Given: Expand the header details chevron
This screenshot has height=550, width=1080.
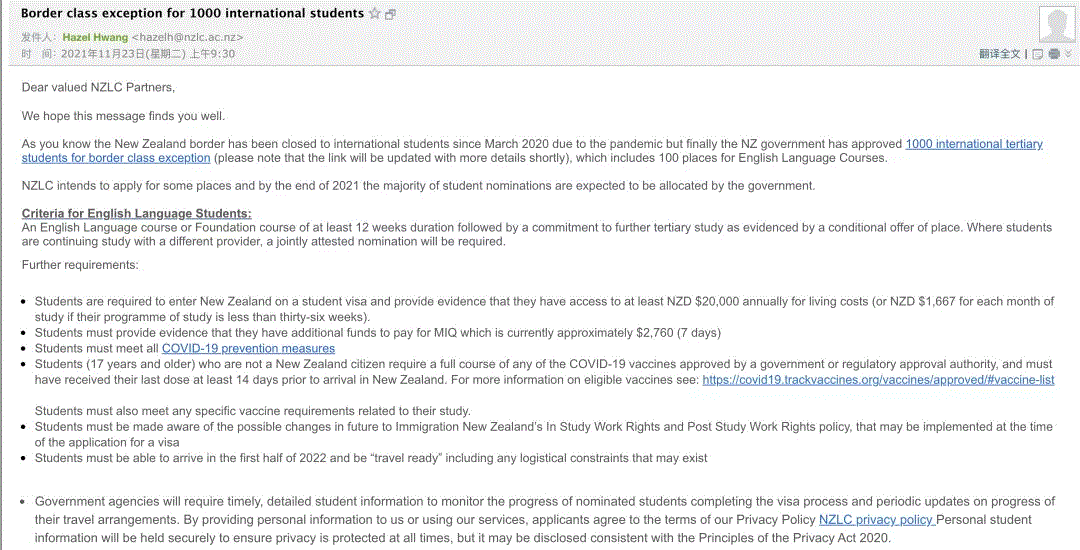Looking at the screenshot, I should [1069, 54].
